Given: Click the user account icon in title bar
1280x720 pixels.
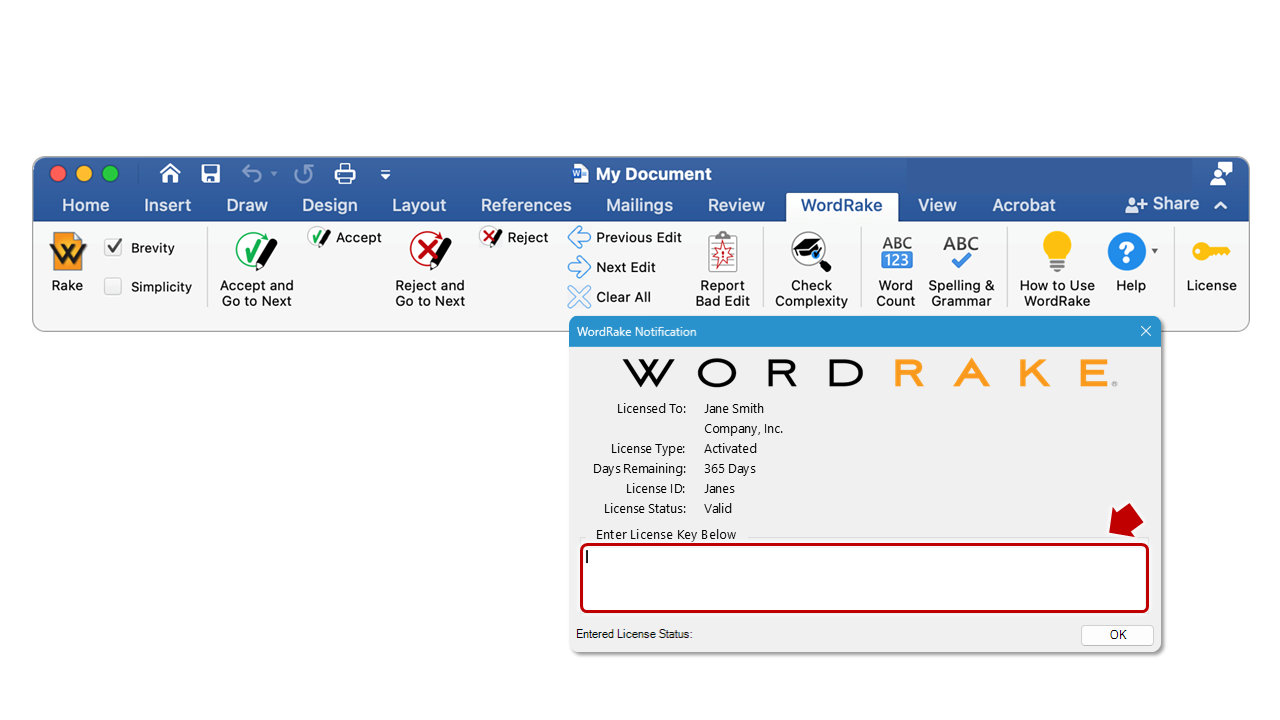Looking at the screenshot, I should tap(1221, 174).
